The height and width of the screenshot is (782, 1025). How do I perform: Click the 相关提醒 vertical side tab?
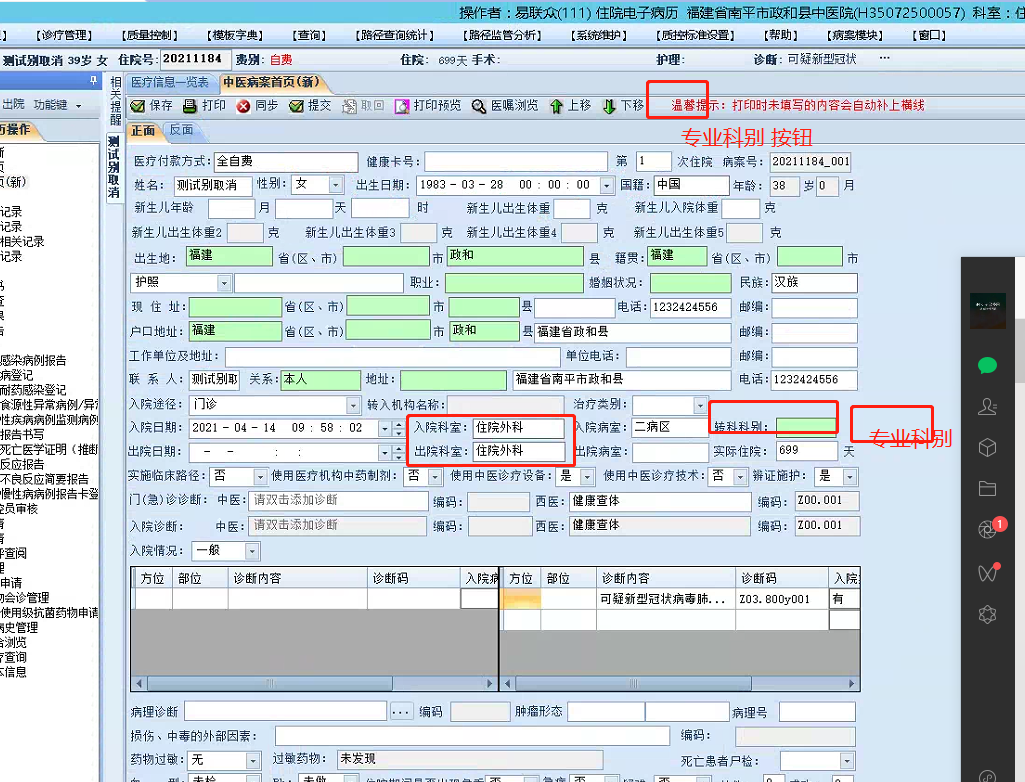[x=115, y=101]
